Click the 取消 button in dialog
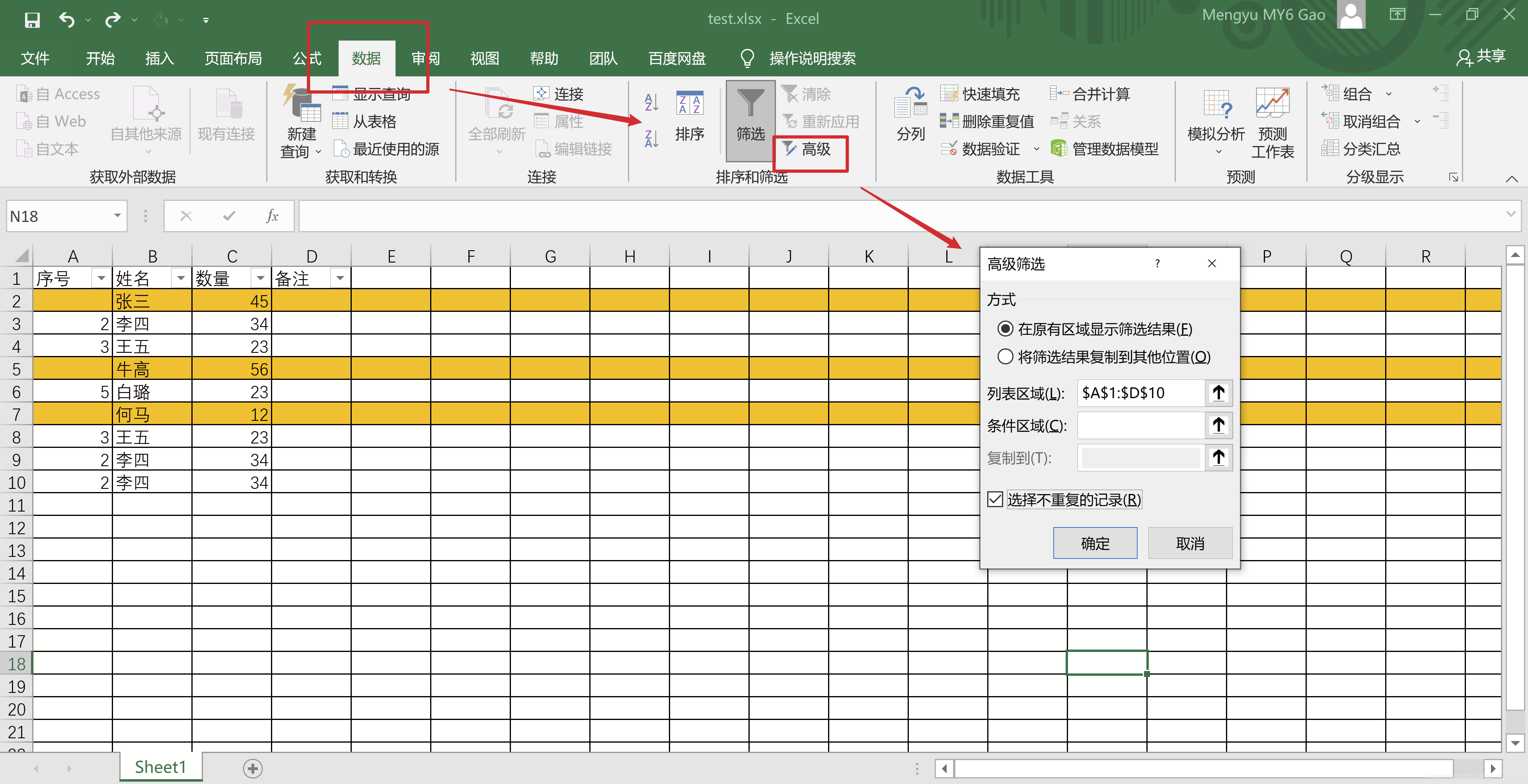 coord(1190,543)
